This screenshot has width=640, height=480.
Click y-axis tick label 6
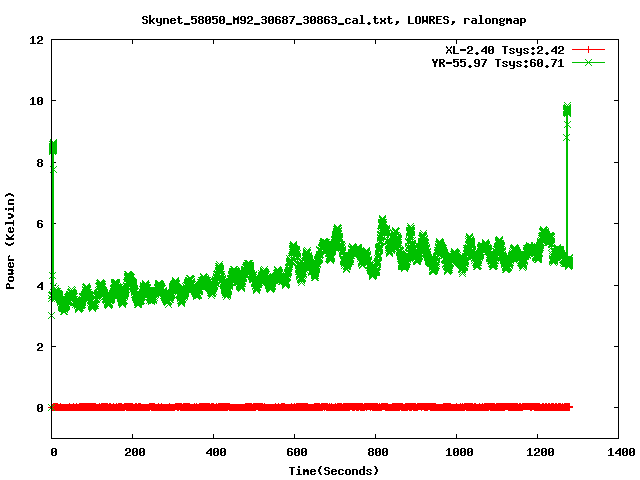coord(40,224)
